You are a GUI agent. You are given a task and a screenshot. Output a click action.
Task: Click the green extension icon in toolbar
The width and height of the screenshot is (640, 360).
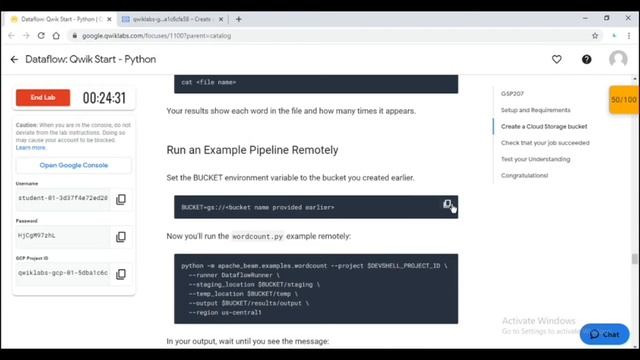[x=614, y=36]
